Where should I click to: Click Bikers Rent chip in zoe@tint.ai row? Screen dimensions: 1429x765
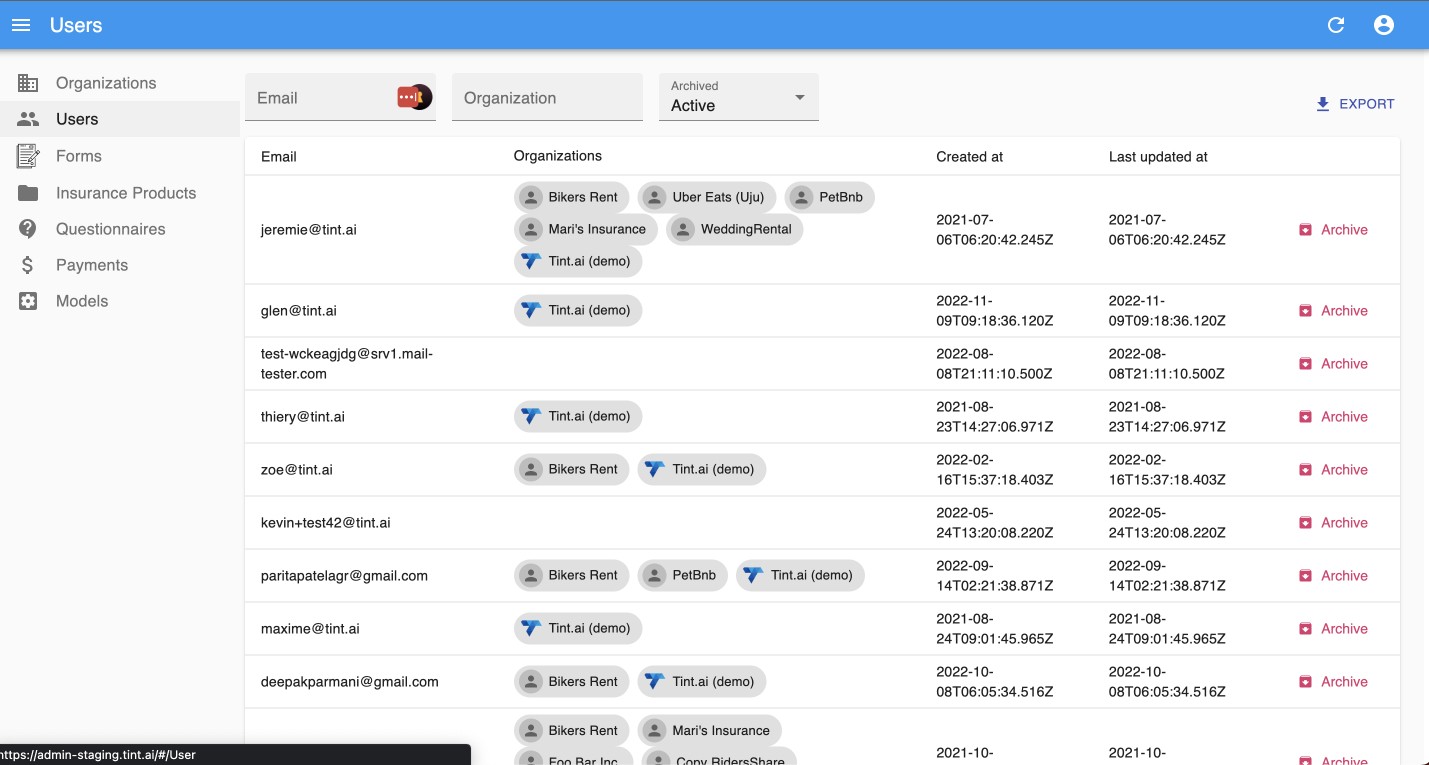572,469
